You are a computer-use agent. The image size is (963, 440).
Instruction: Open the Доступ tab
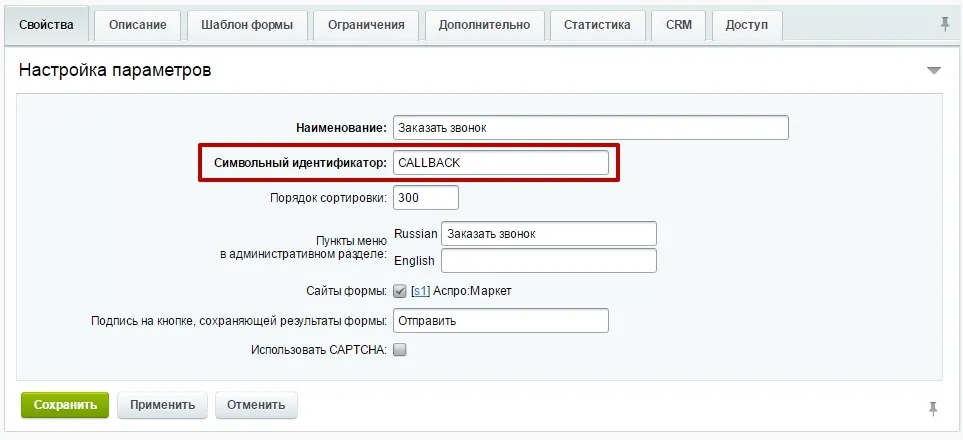746,25
